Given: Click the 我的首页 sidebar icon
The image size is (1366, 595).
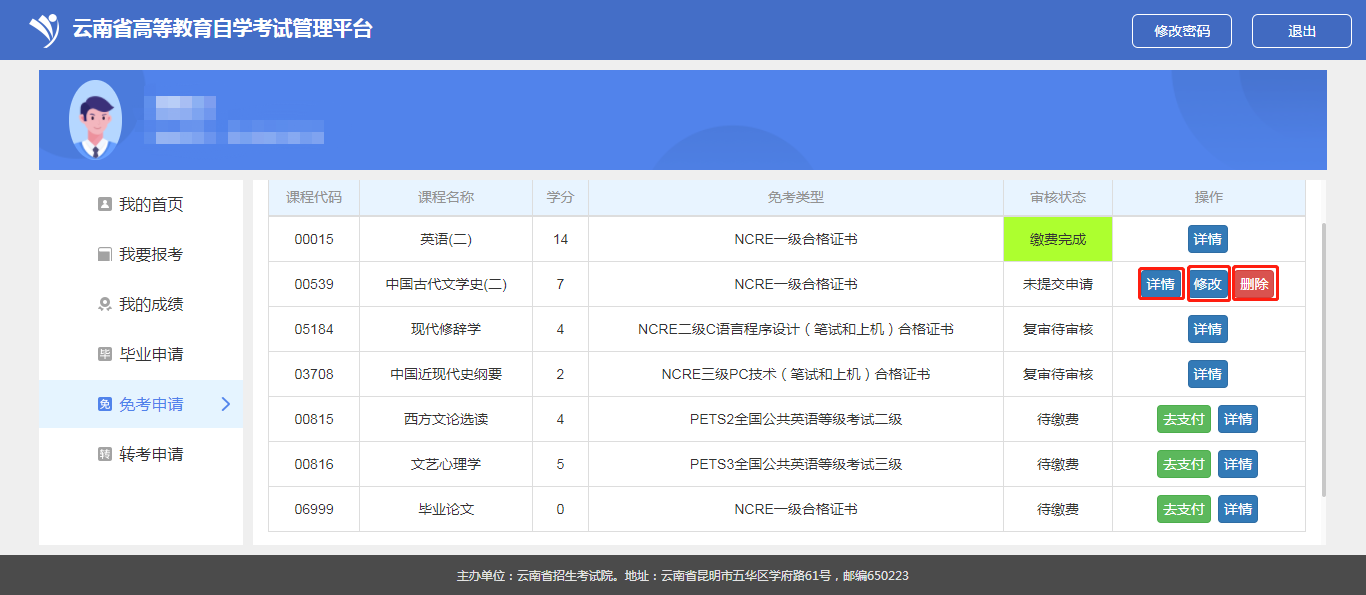Looking at the screenshot, I should coord(104,204).
